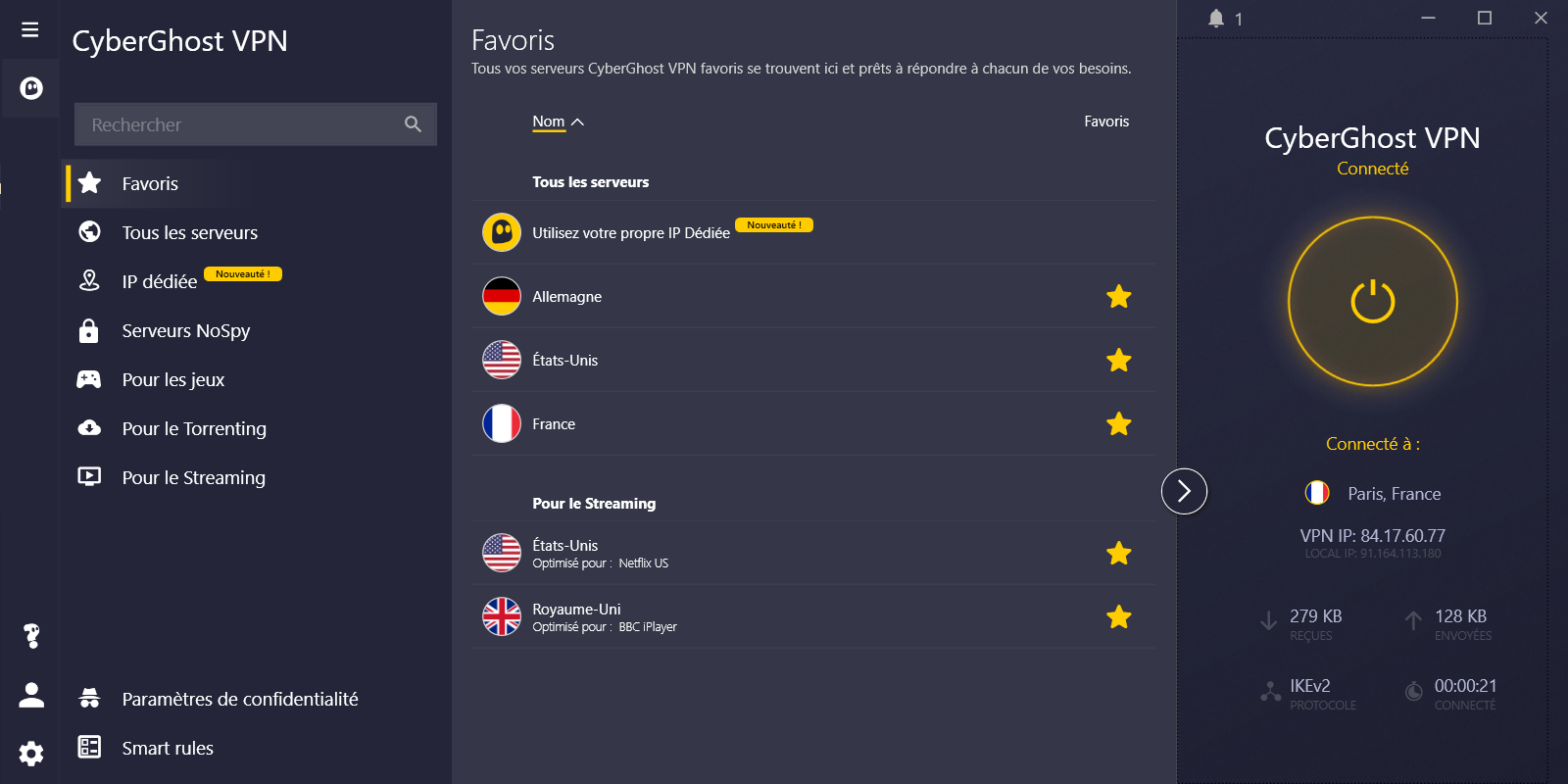
Task: Sort servers by the Favoris column header
Action: 1106,122
